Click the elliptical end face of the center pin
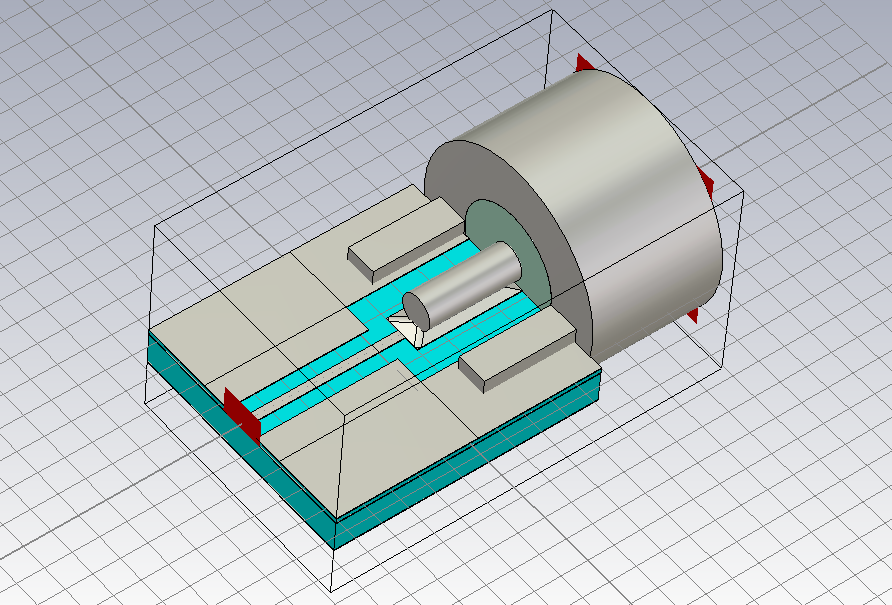Image resolution: width=892 pixels, height=605 pixels. (x=416, y=311)
